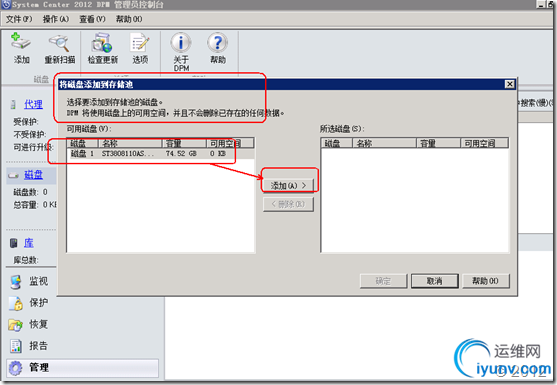The height and width of the screenshot is (385, 557).
Task: Close the add disk dialog
Action: tap(509, 84)
